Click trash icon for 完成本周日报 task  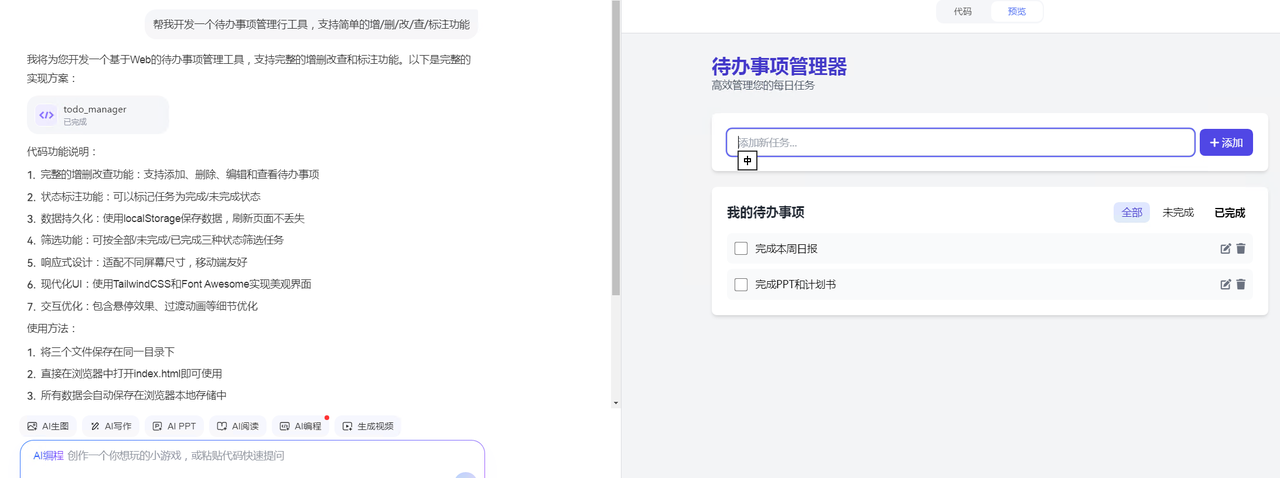coord(1241,249)
